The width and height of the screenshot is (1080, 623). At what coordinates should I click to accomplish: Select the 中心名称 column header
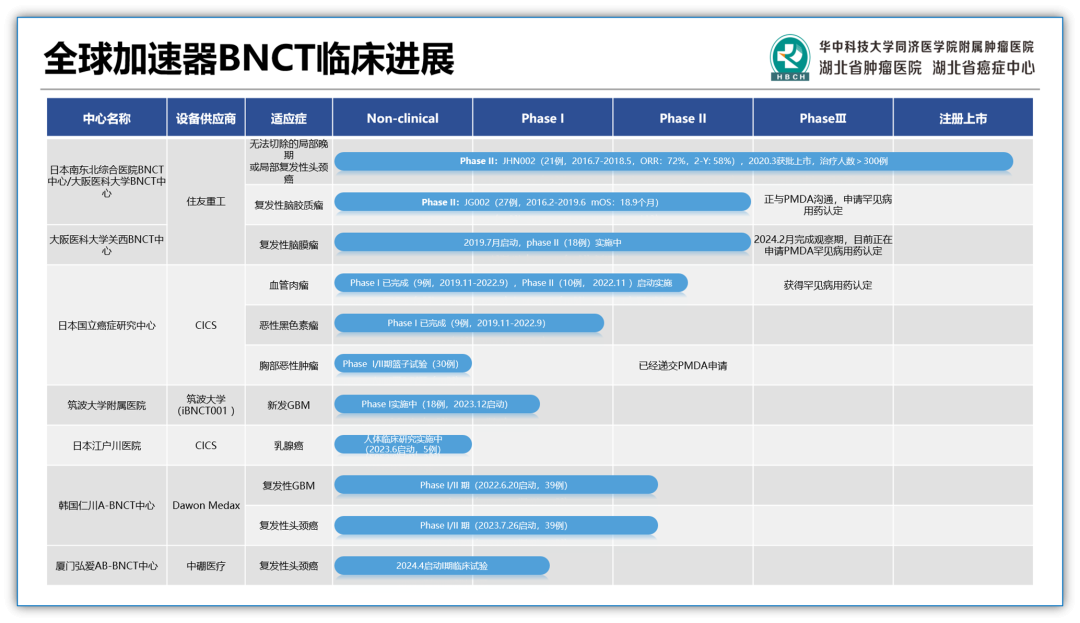106,118
